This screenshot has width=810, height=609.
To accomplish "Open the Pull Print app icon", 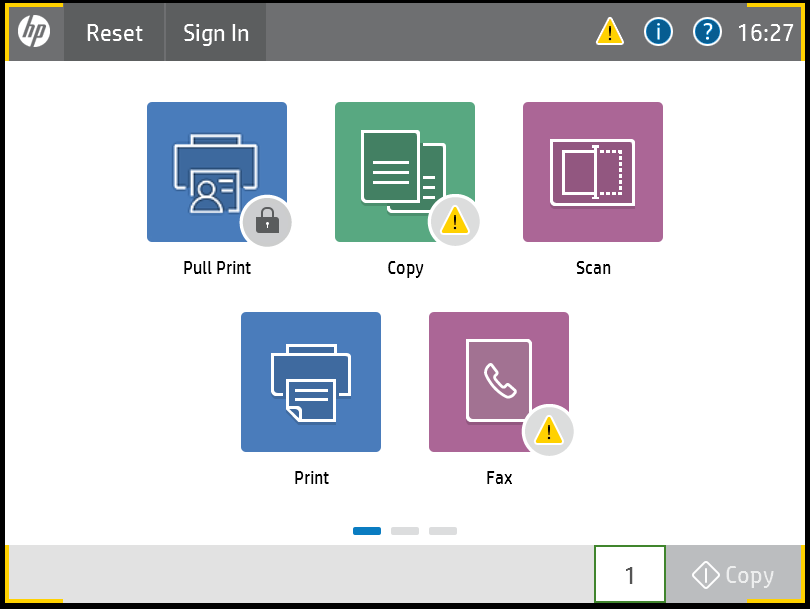I will [216, 171].
